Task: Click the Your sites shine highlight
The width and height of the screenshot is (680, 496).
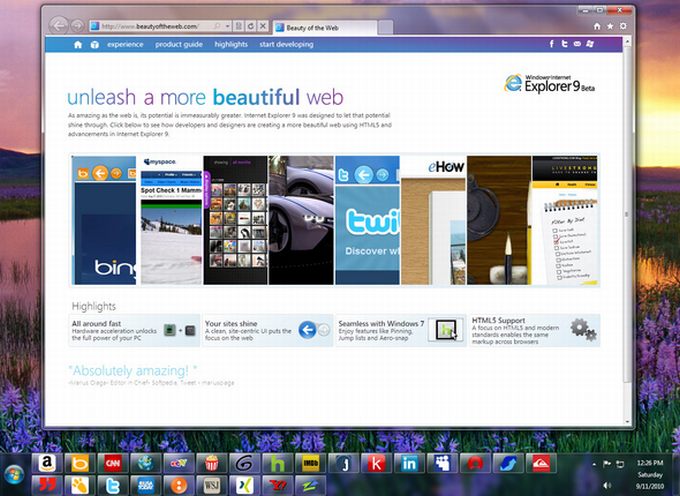Action: (268, 330)
